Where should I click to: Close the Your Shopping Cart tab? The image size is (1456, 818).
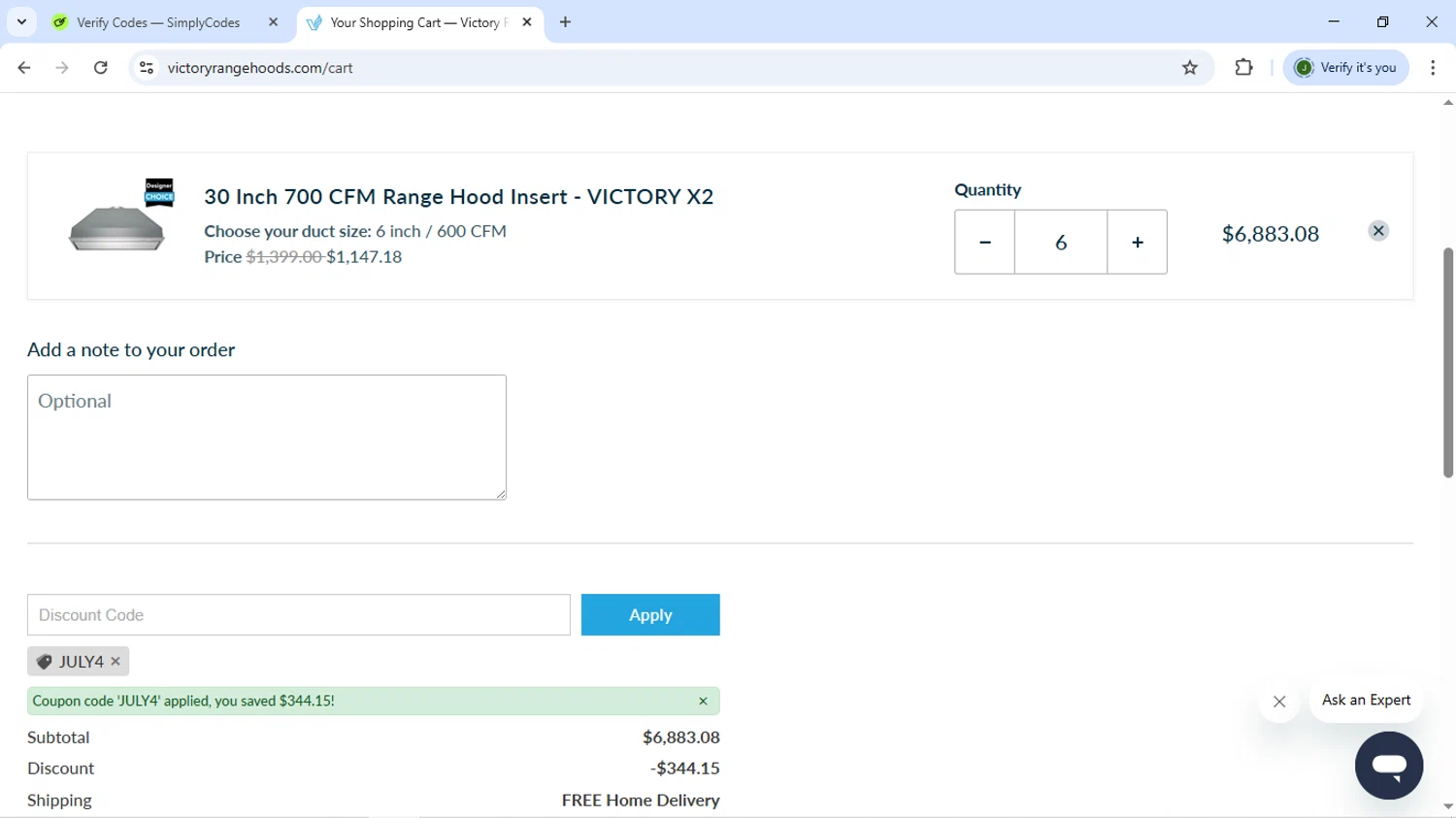(x=527, y=22)
